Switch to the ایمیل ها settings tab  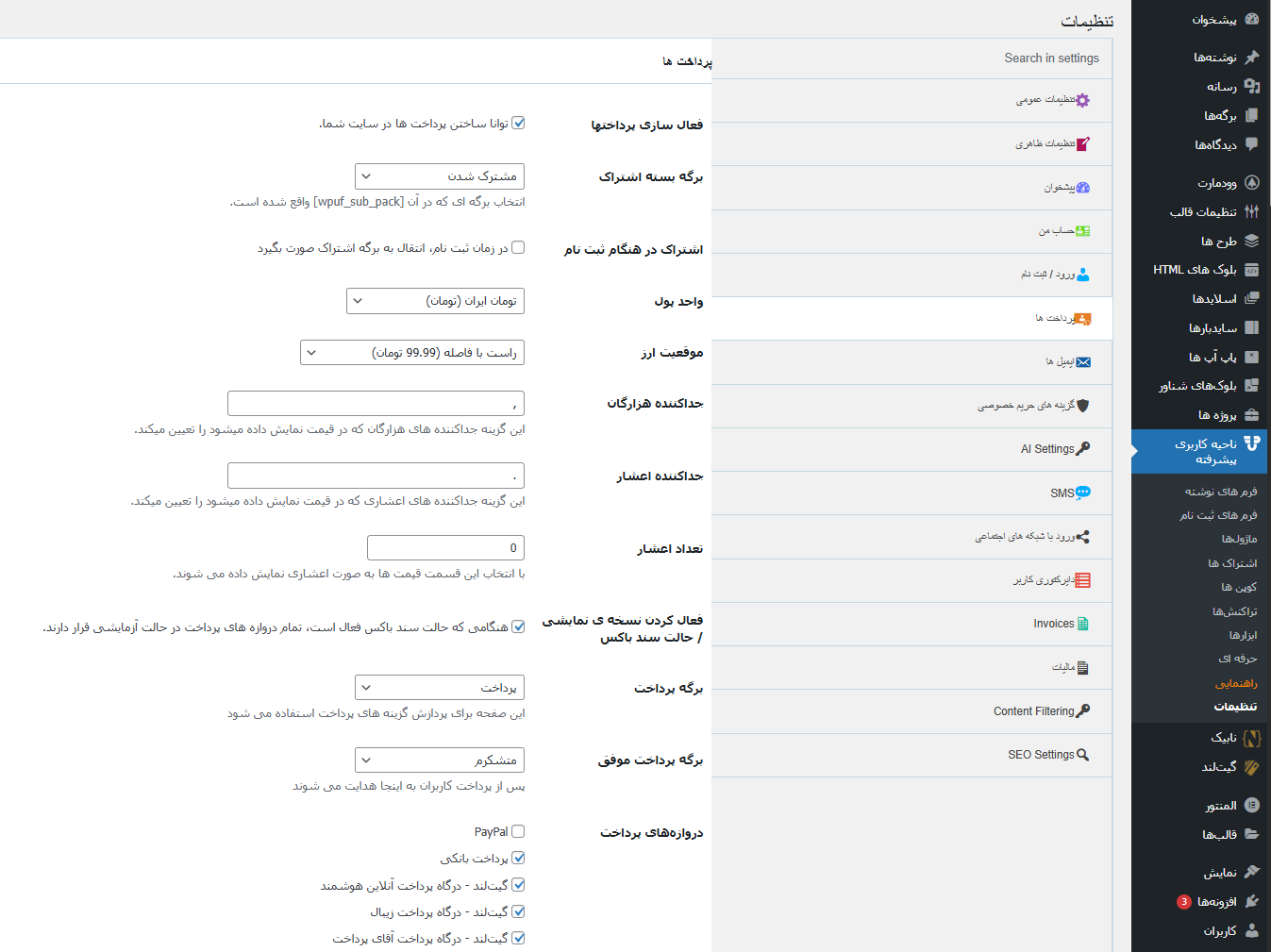tap(1057, 362)
